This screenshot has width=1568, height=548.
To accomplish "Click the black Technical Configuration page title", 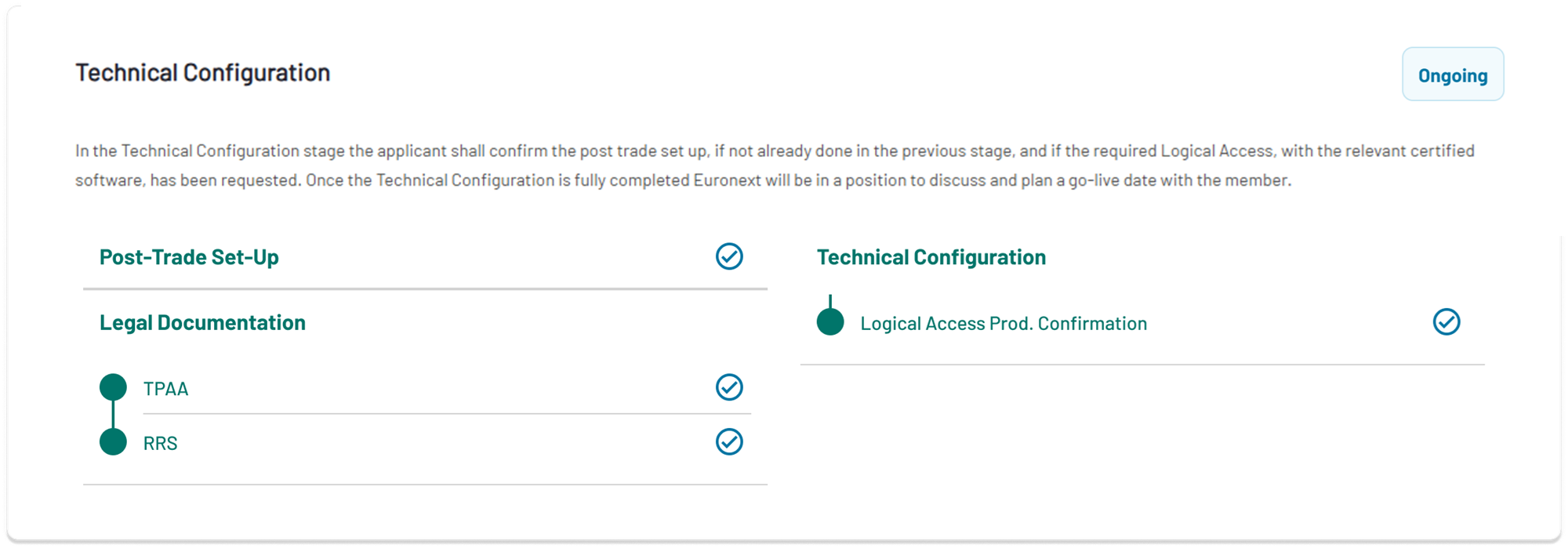I will (203, 73).
